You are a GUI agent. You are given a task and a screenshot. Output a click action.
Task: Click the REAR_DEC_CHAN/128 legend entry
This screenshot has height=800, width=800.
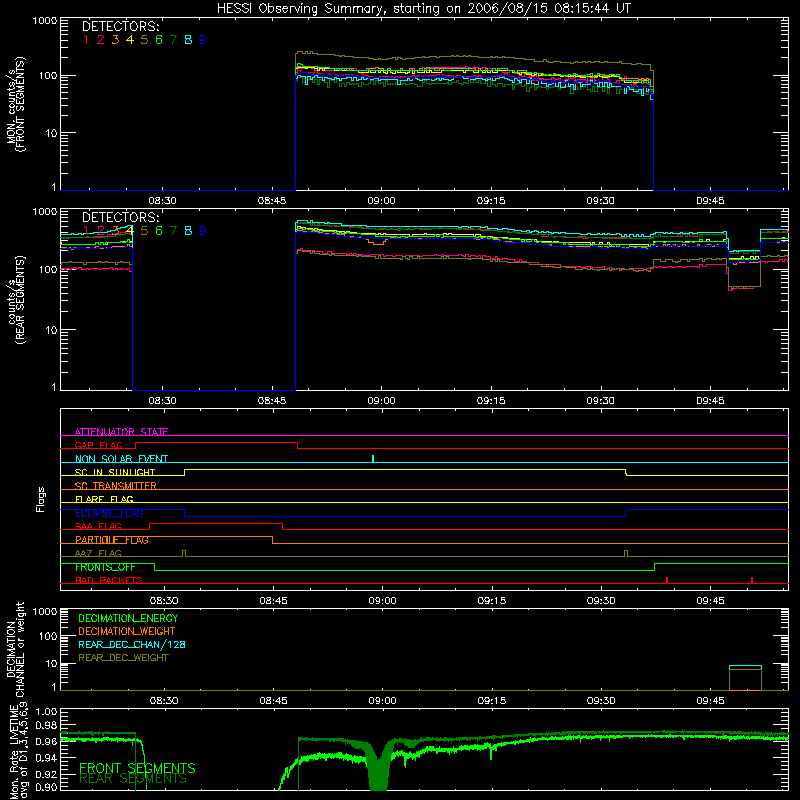(132, 644)
